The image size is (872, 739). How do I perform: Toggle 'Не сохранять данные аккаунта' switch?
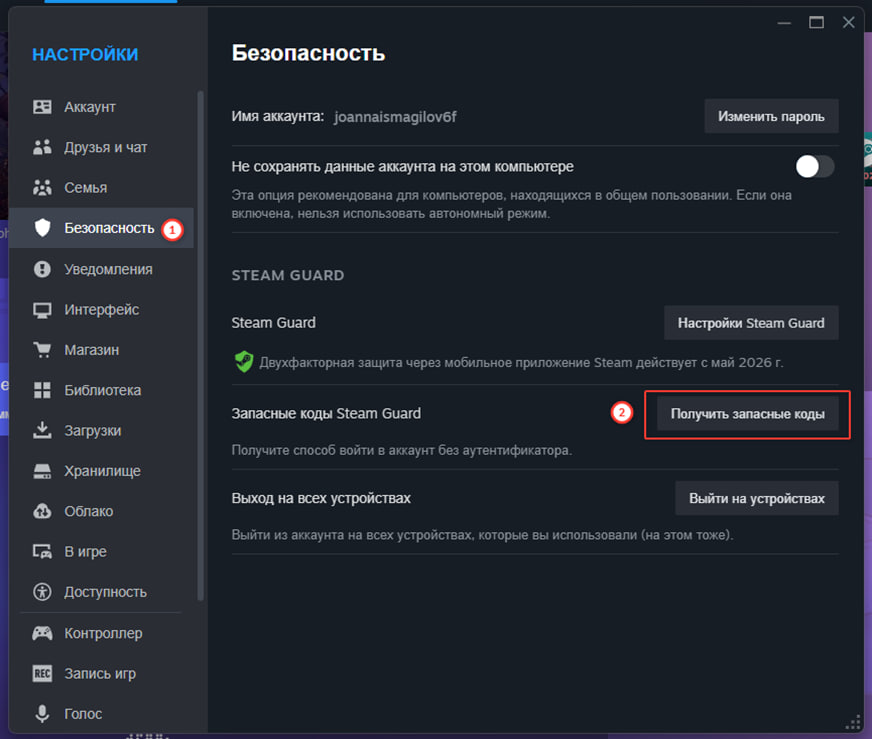coord(815,166)
